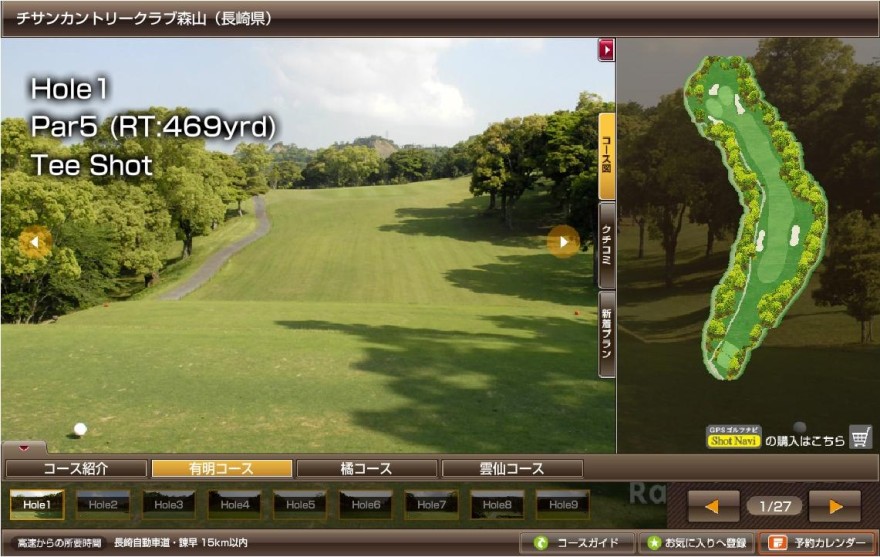Click the shopping cart icon for Shot Navi
880x557 pixels.
(x=860, y=437)
